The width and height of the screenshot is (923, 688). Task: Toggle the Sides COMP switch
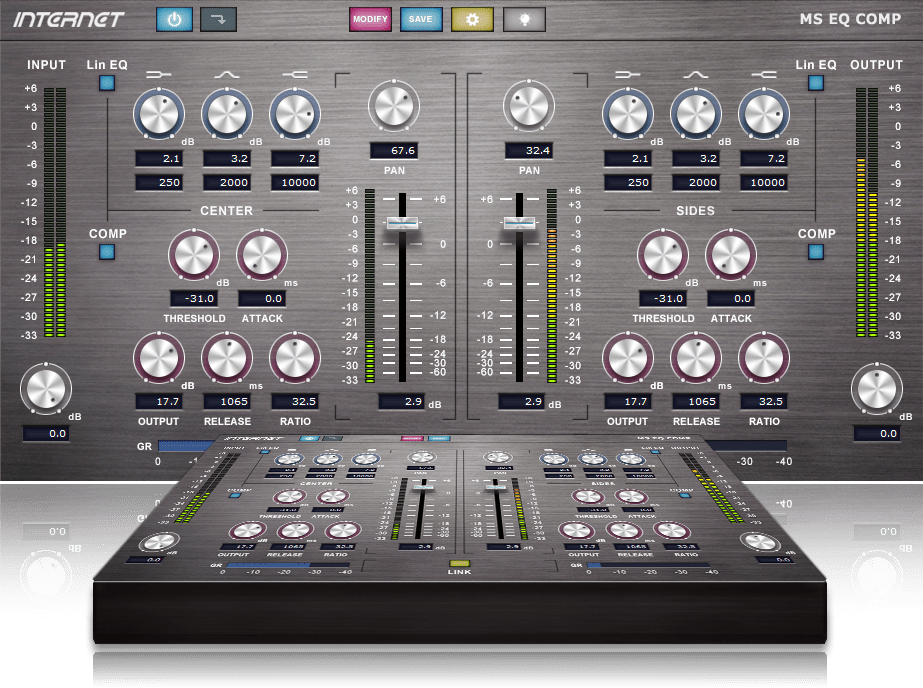click(816, 252)
